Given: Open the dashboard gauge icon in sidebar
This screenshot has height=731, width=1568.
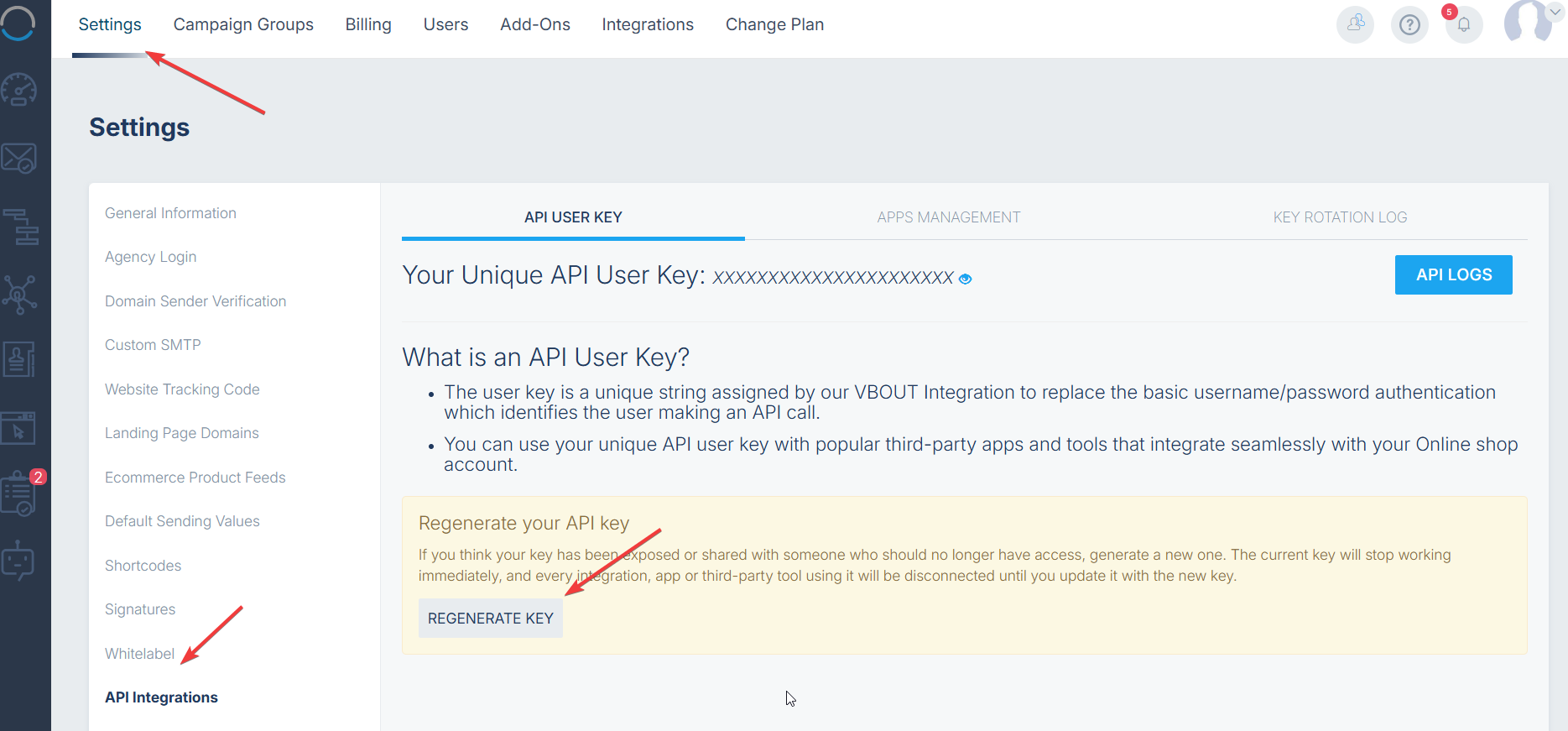Looking at the screenshot, I should [18, 89].
